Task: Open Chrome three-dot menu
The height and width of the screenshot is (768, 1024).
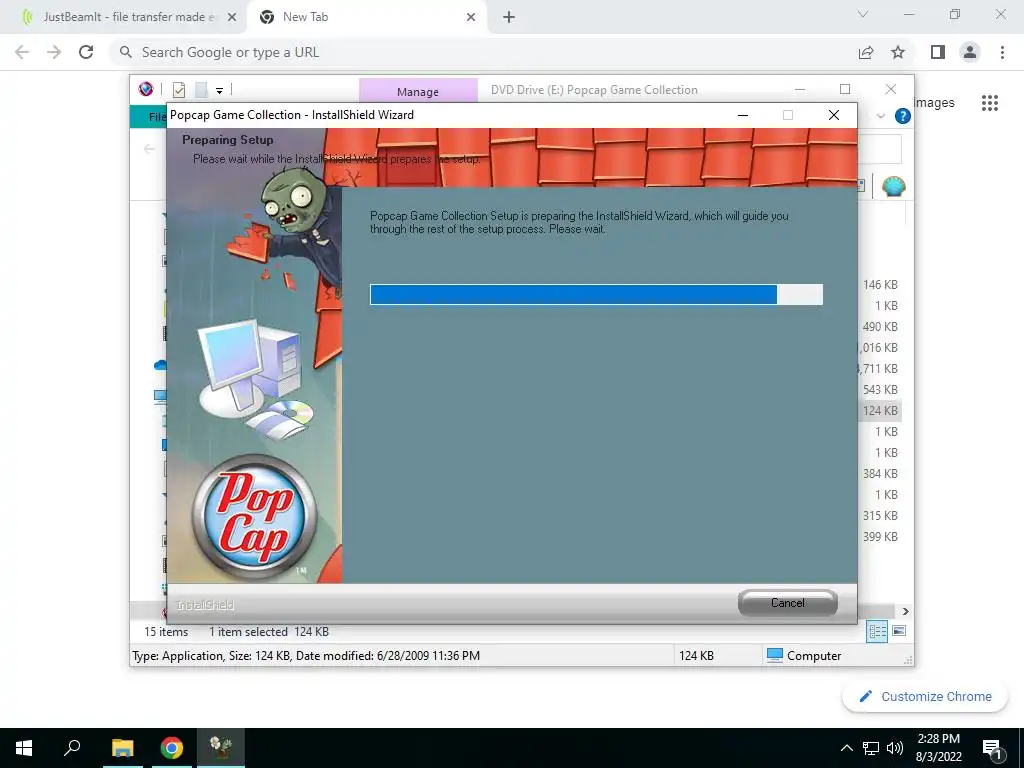Action: coord(1002,52)
